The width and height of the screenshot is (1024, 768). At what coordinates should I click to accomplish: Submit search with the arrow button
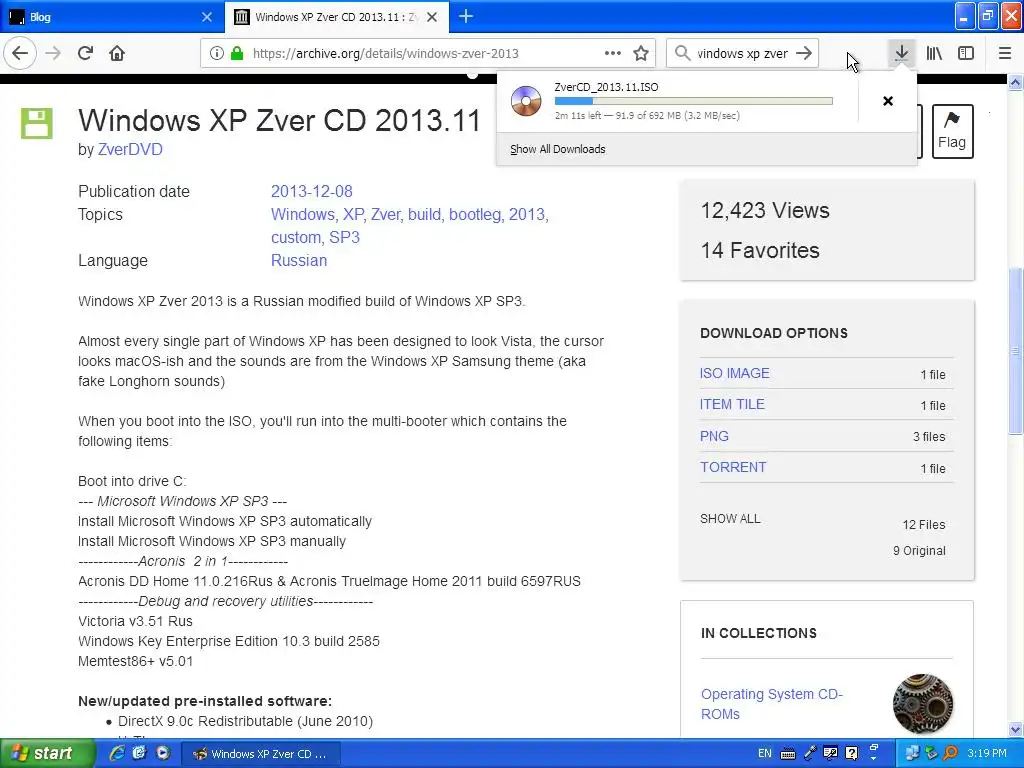pos(805,54)
